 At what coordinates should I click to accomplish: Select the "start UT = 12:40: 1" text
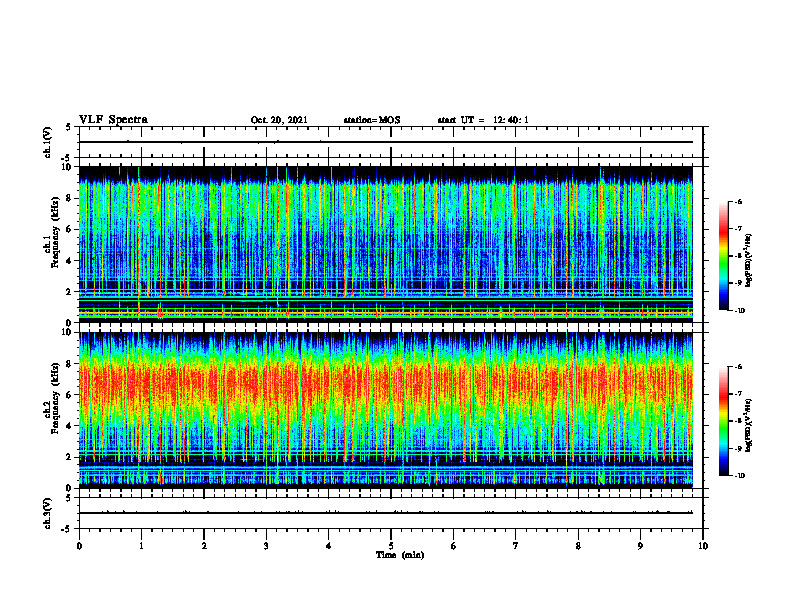click(x=483, y=120)
